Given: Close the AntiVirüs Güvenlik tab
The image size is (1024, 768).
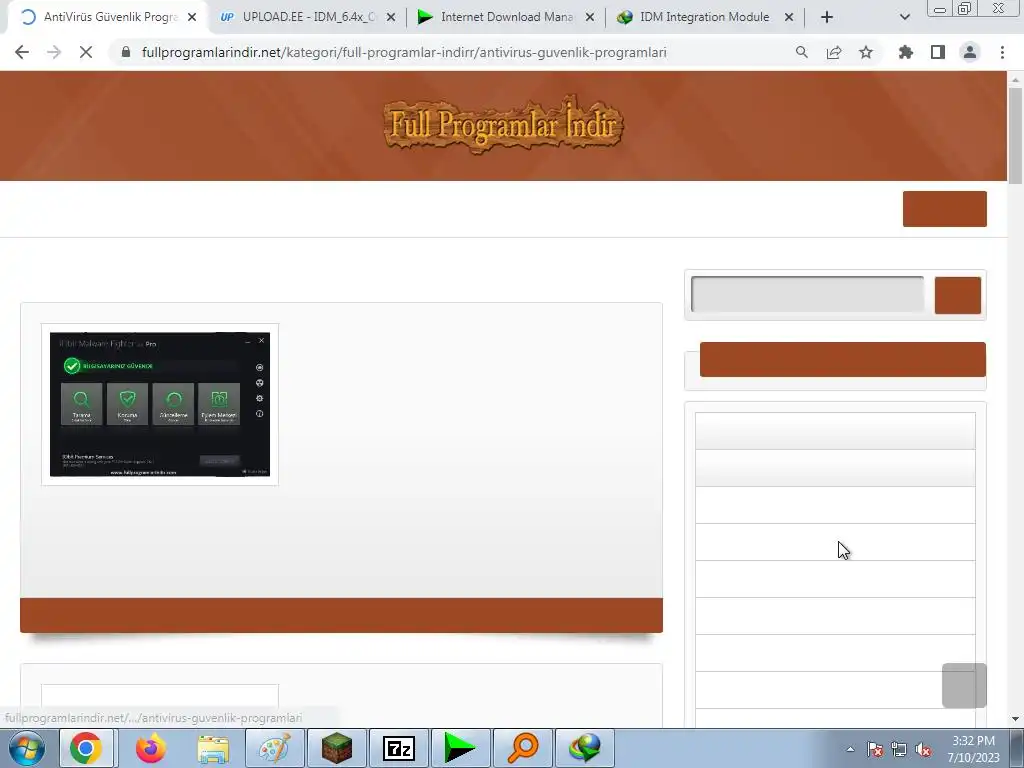Looking at the screenshot, I should [192, 18].
